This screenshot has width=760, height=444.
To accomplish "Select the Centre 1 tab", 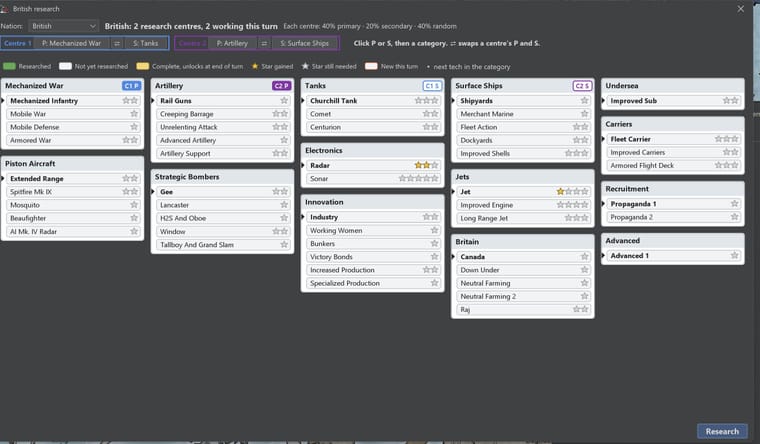I will (x=17, y=43).
